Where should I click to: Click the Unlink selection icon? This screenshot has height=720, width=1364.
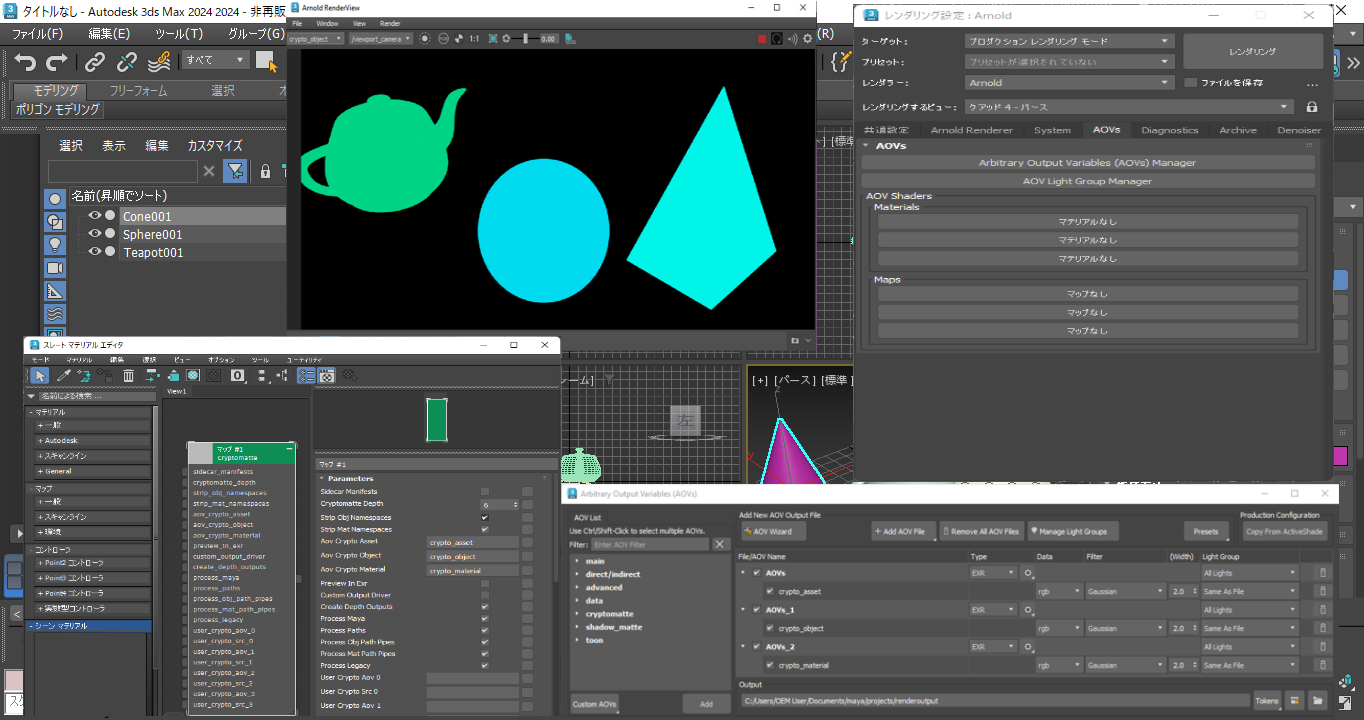pos(127,62)
